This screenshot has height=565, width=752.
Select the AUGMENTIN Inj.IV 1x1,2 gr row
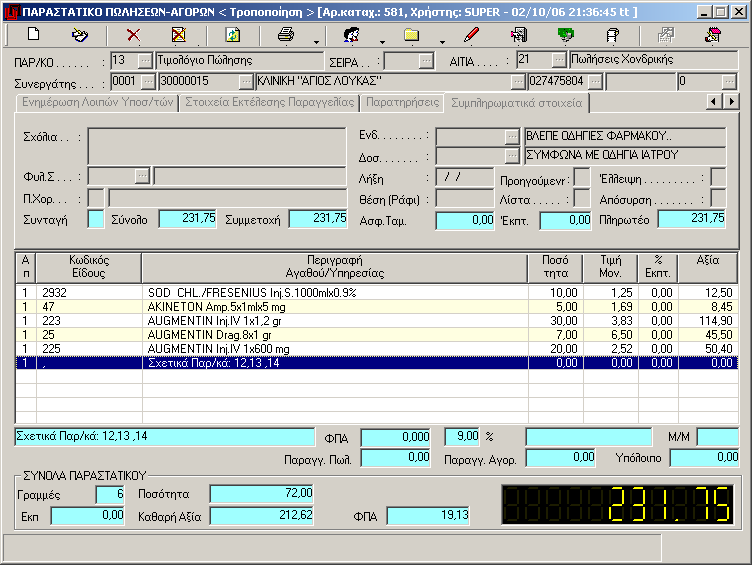[x=376, y=320]
